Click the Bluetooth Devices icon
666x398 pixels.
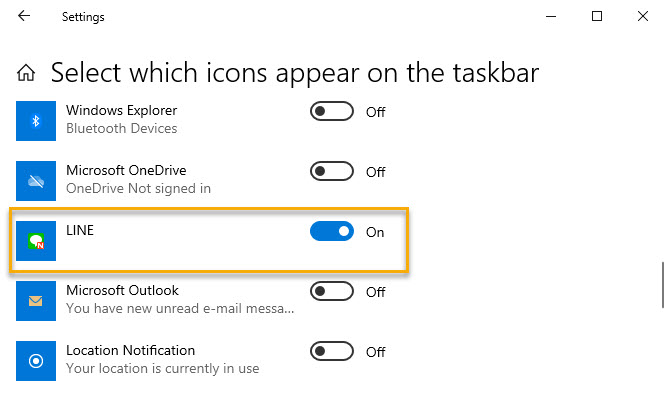[x=36, y=121]
